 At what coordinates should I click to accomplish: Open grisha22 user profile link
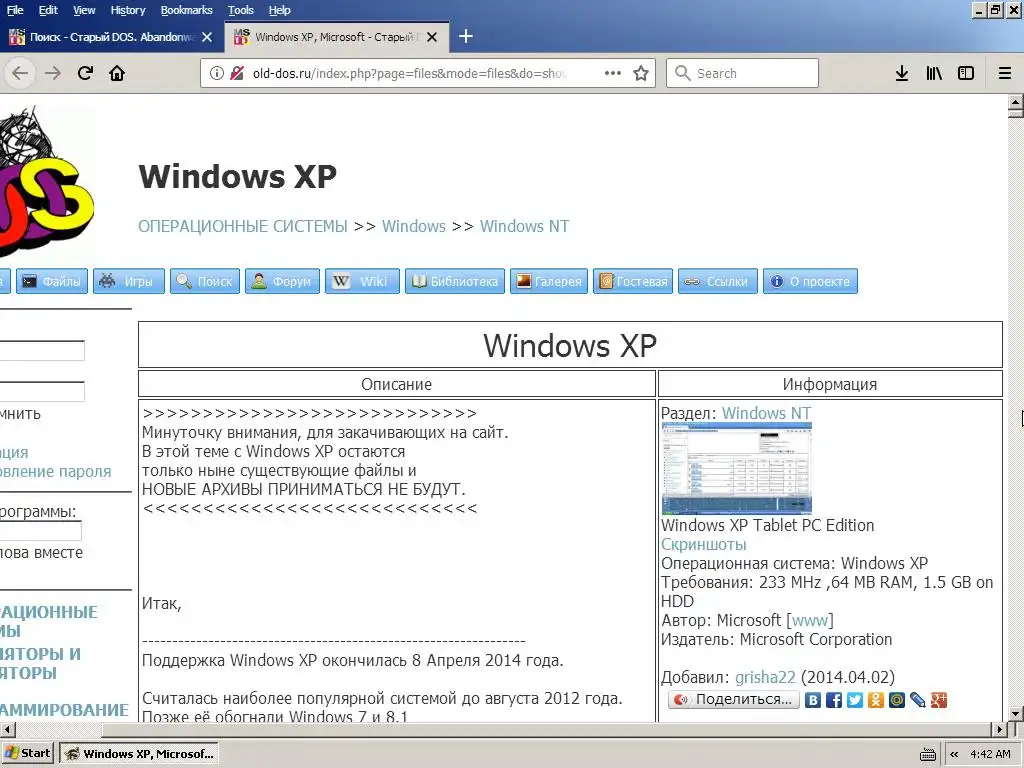click(x=765, y=678)
